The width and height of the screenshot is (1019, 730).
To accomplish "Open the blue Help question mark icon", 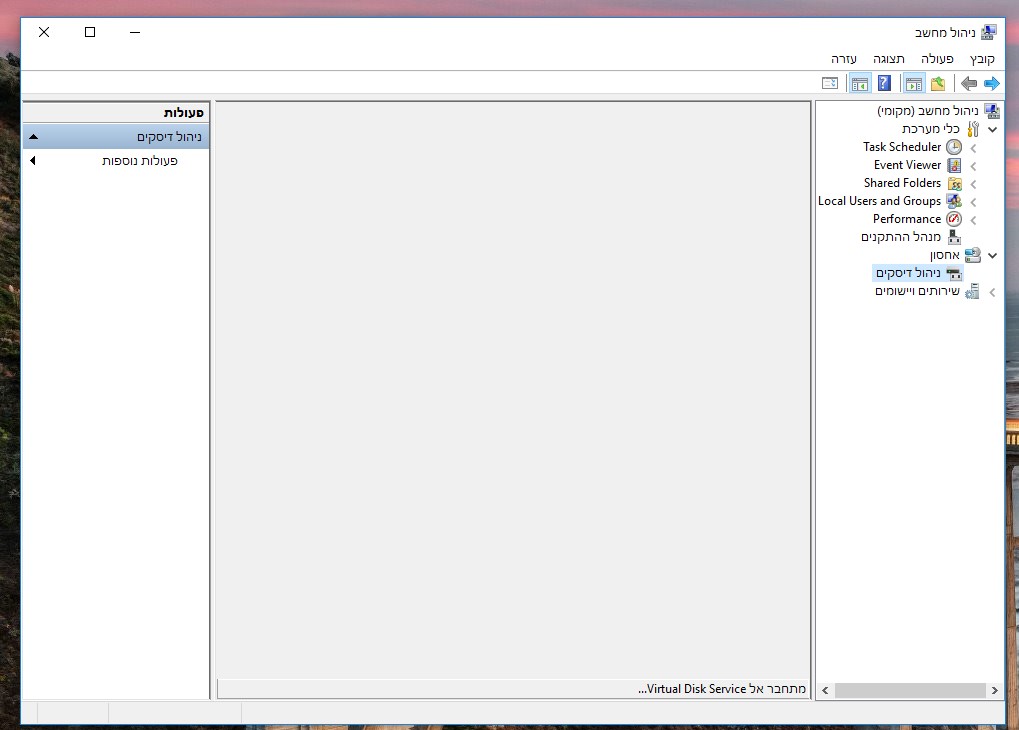I will [884, 83].
